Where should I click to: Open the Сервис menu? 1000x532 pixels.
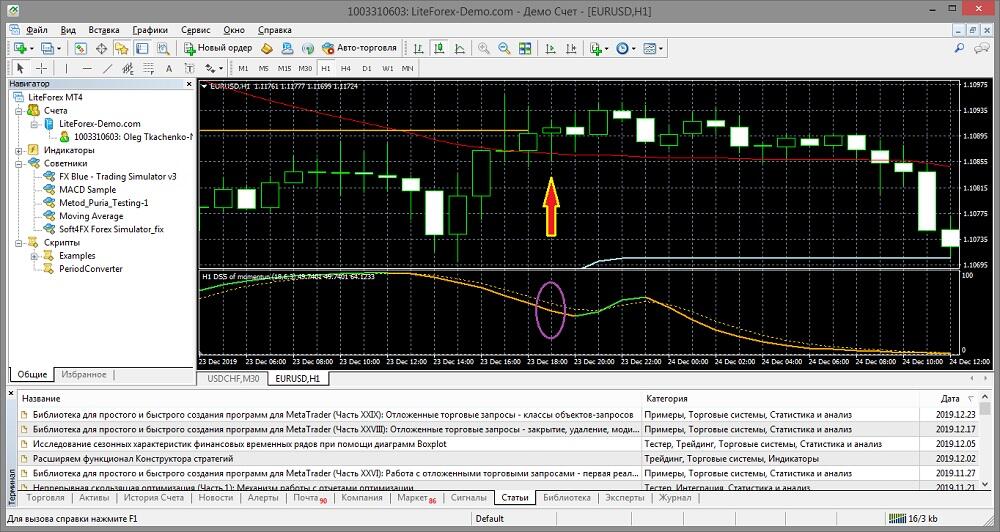pyautogui.click(x=196, y=30)
